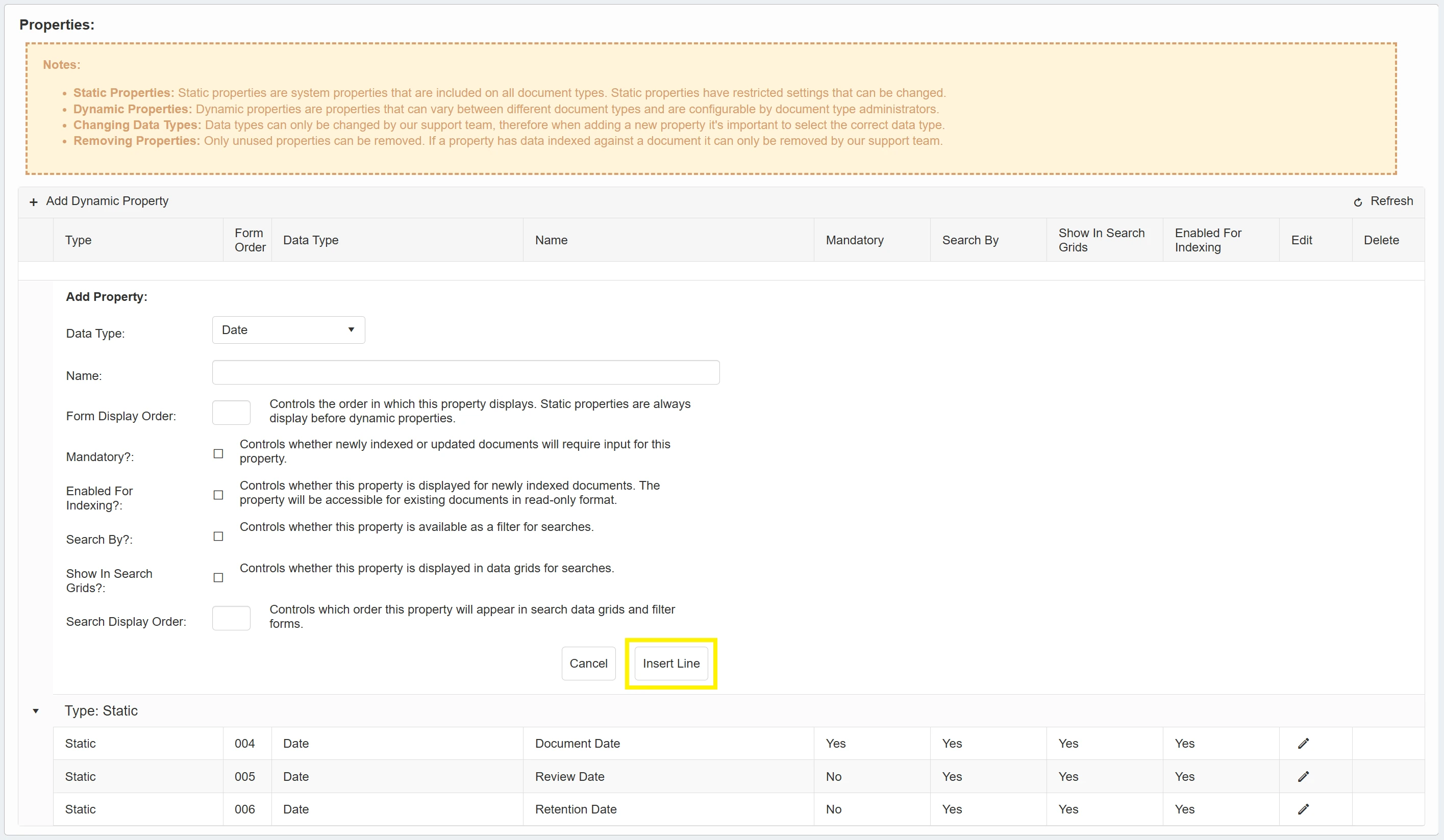Screen dimensions: 1444x840
Task: Click the Refresh label
Action: pos(1392,201)
